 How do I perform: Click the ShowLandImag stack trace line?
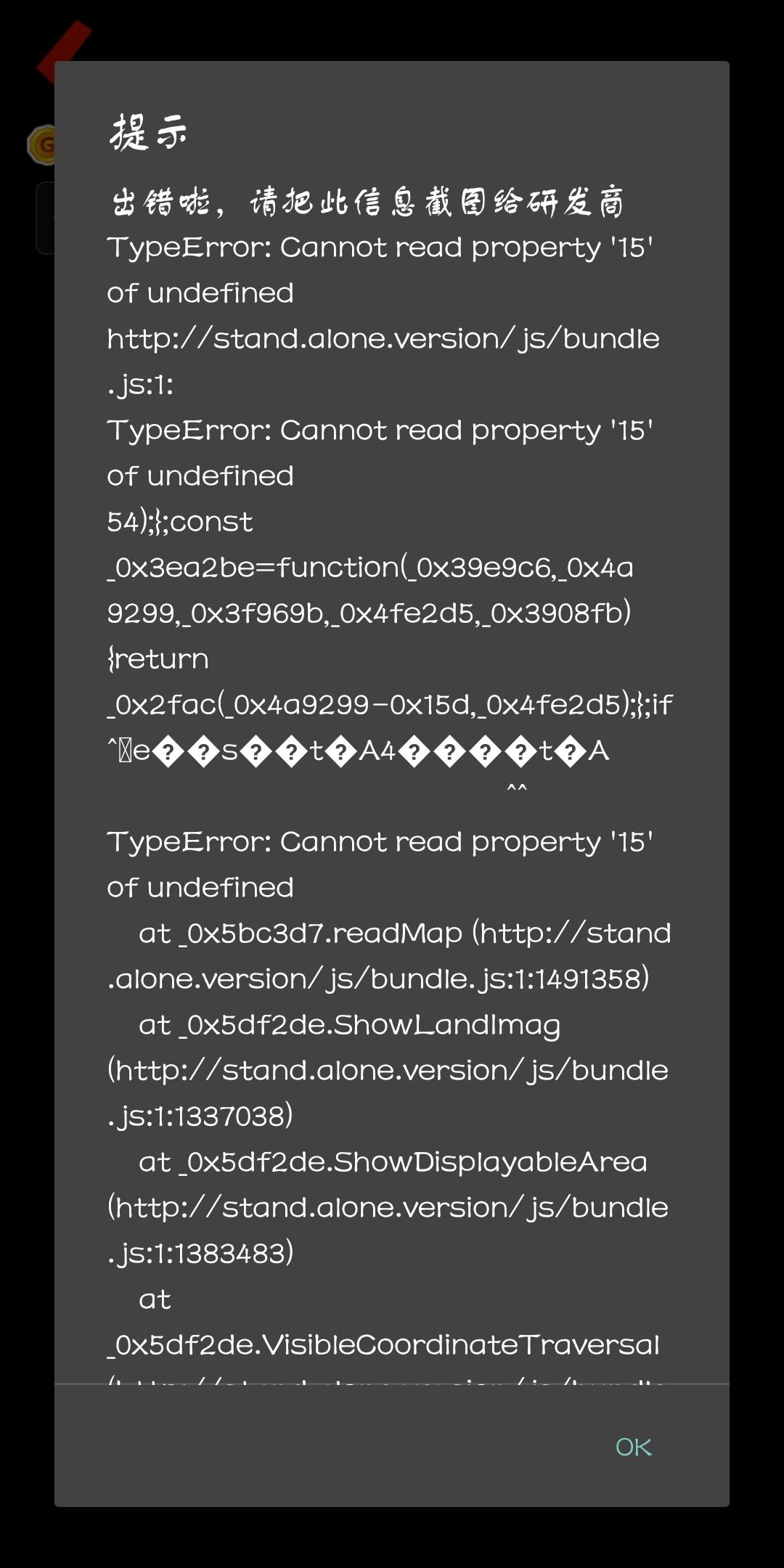pyautogui.click(x=349, y=1025)
